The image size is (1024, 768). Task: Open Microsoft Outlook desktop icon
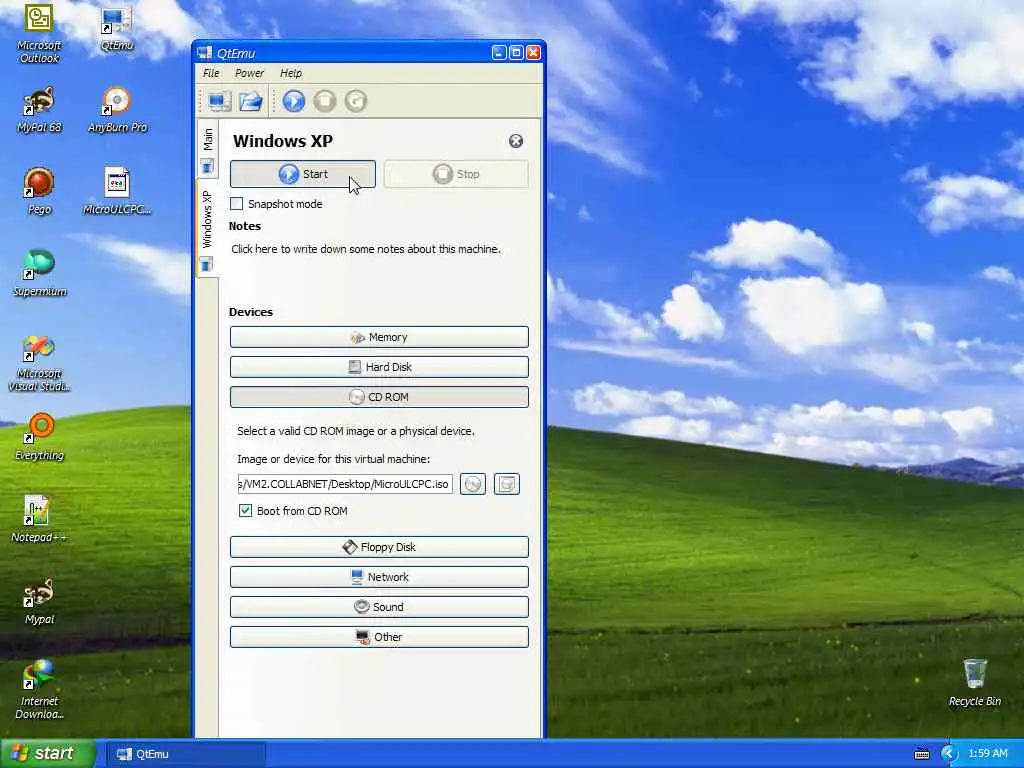tap(39, 34)
